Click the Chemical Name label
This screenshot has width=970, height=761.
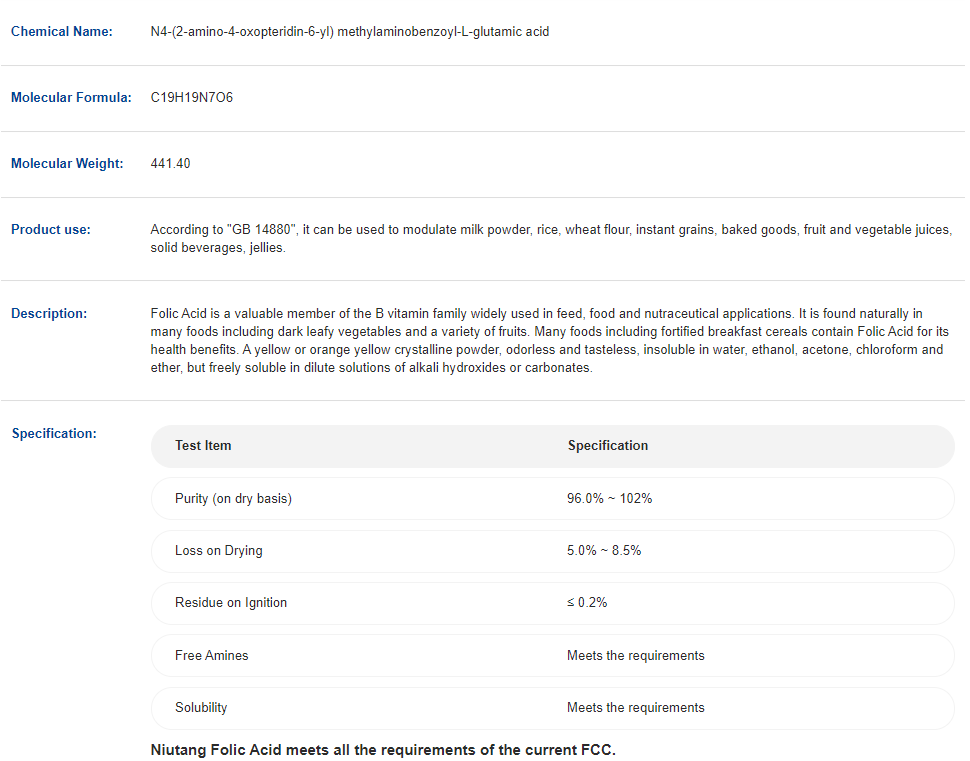[61, 32]
